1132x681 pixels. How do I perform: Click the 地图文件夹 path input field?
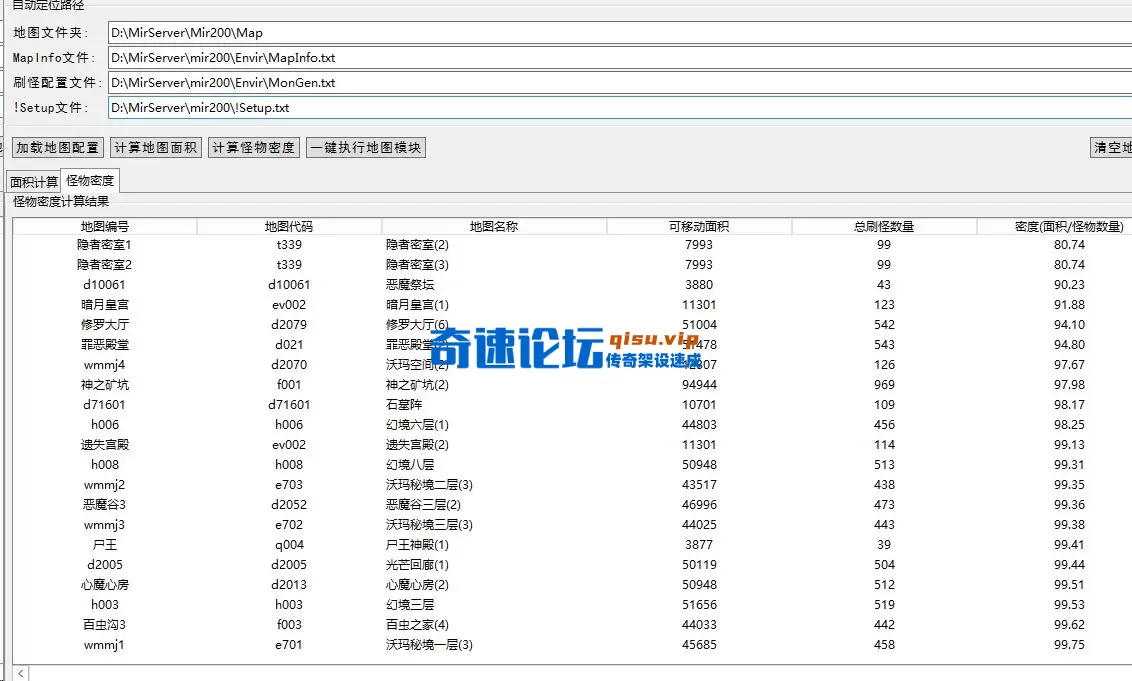400,33
